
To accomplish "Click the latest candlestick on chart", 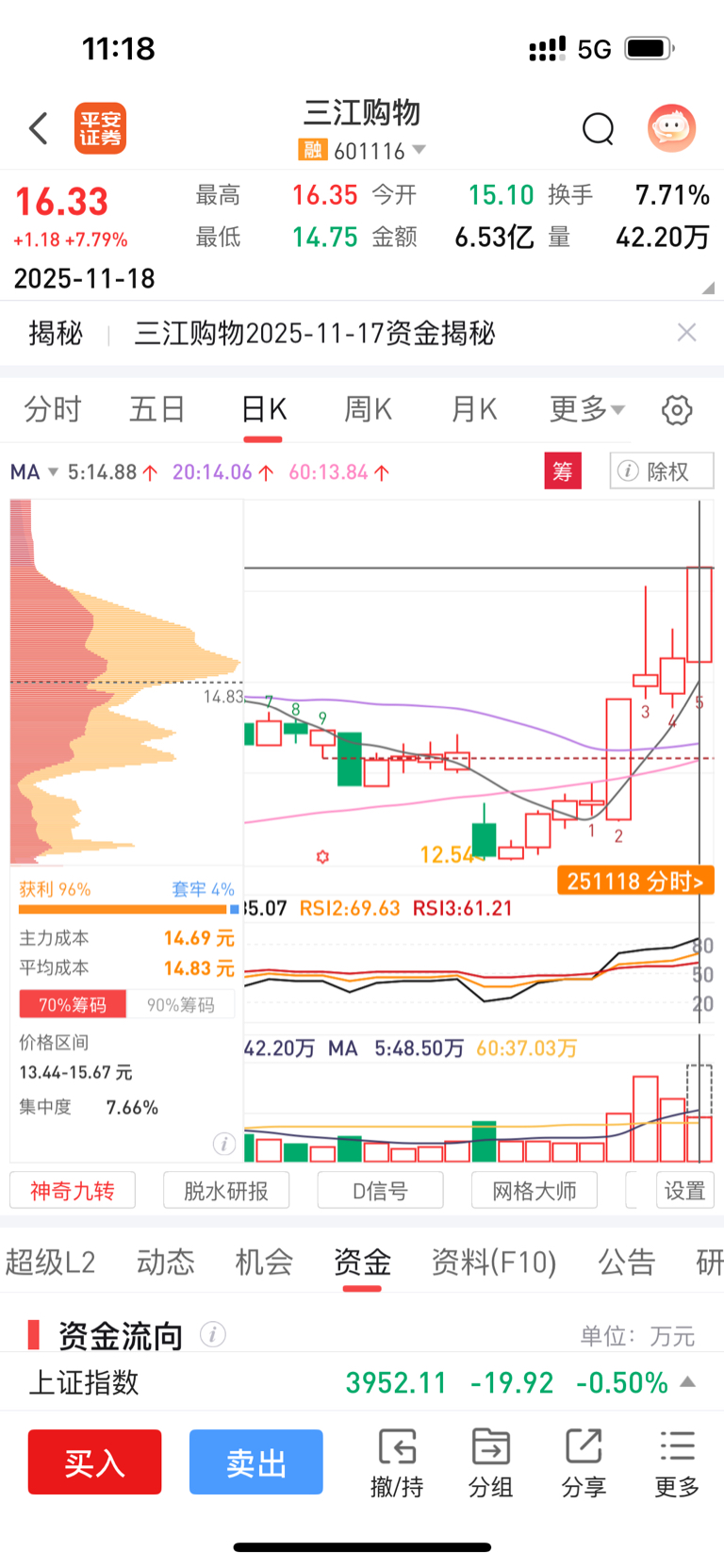I will (x=699, y=615).
